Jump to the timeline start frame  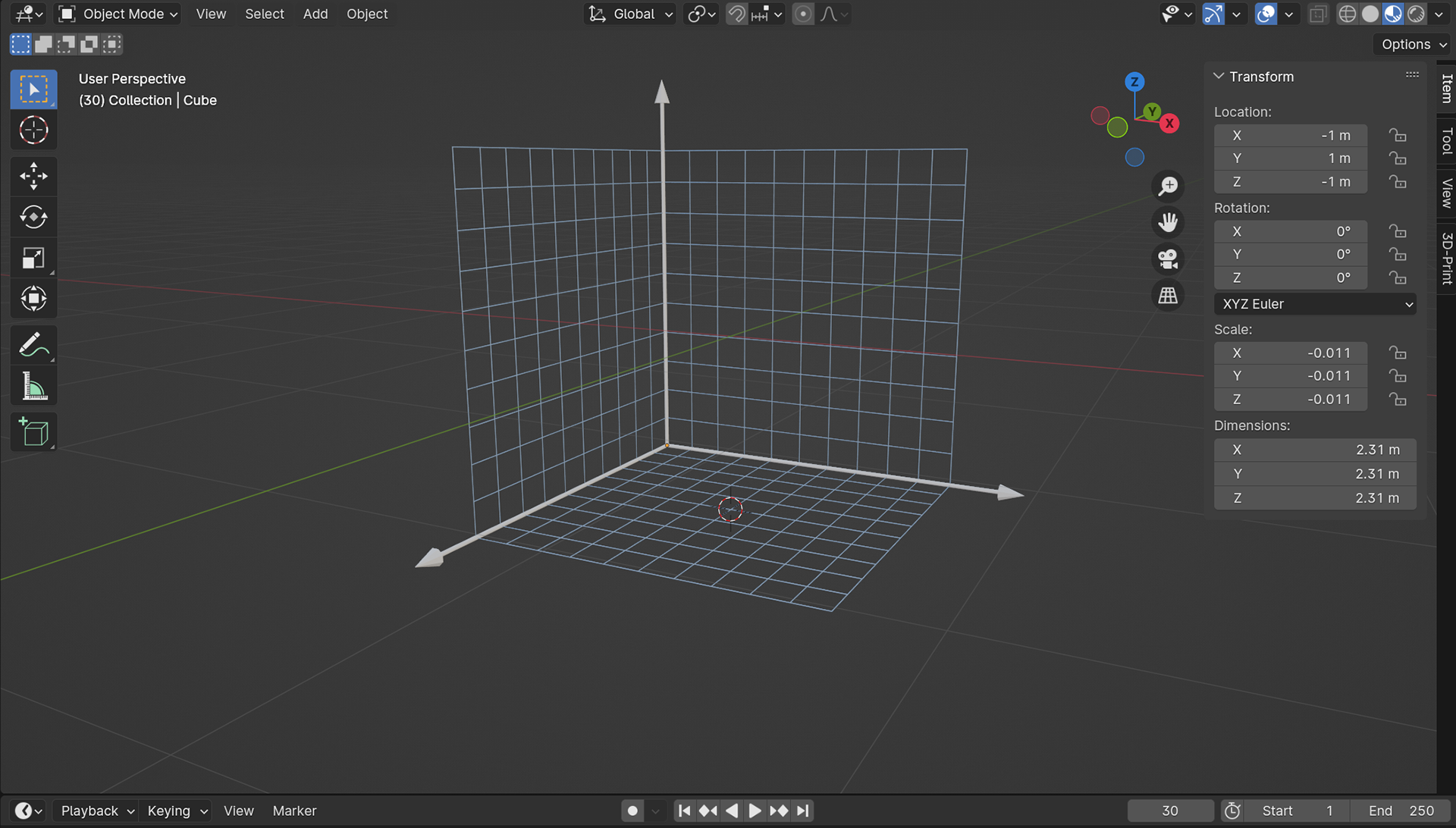click(684, 811)
